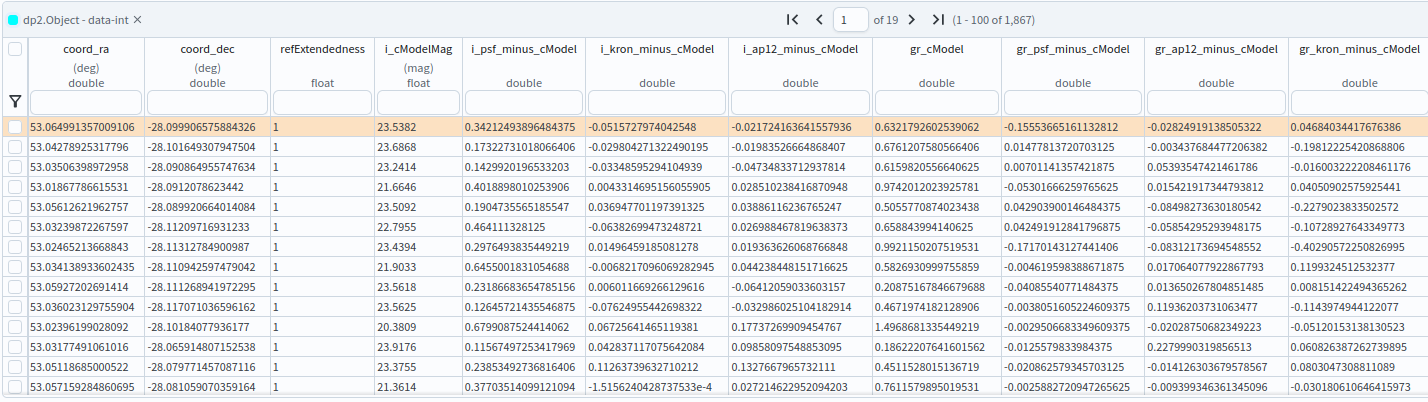Screen dimensions: 1428x402
Task: Check the row with coord_ra 53.057159284860695
Action: click(x=14, y=386)
